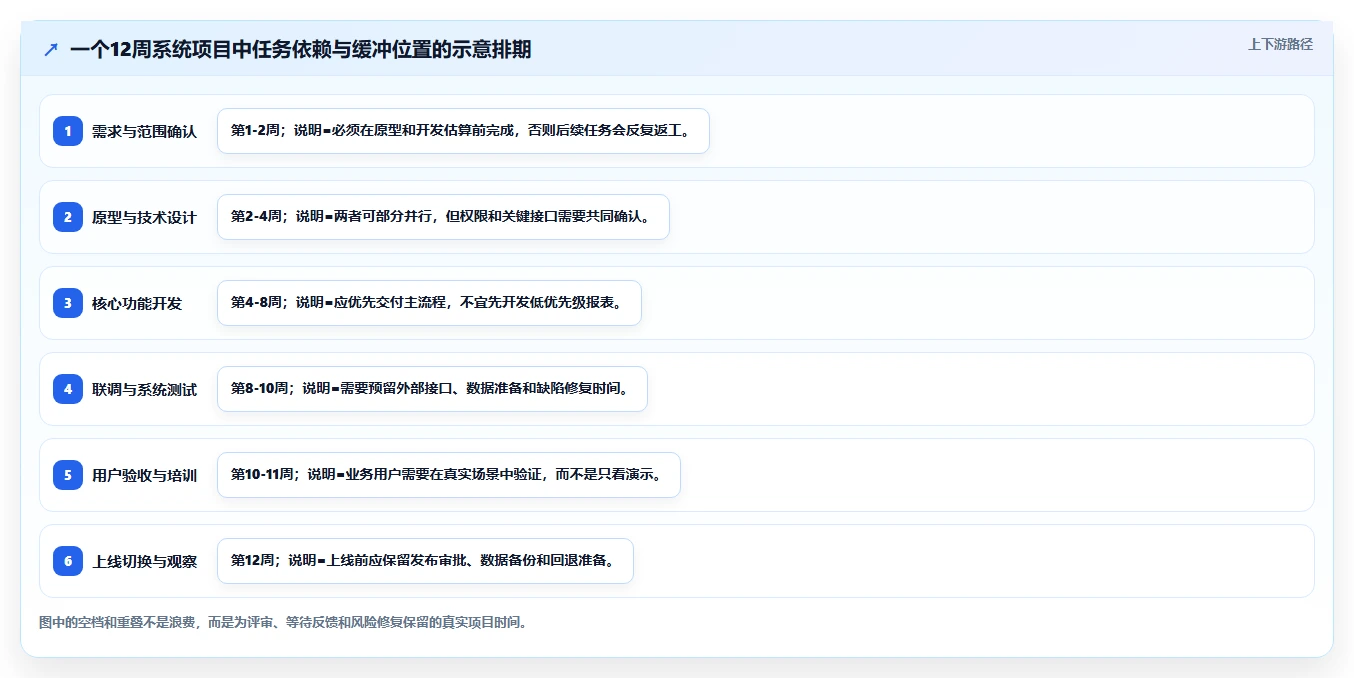This screenshot has width=1354, height=678.
Task: Open the 第1-2周 description box
Action: 463,131
